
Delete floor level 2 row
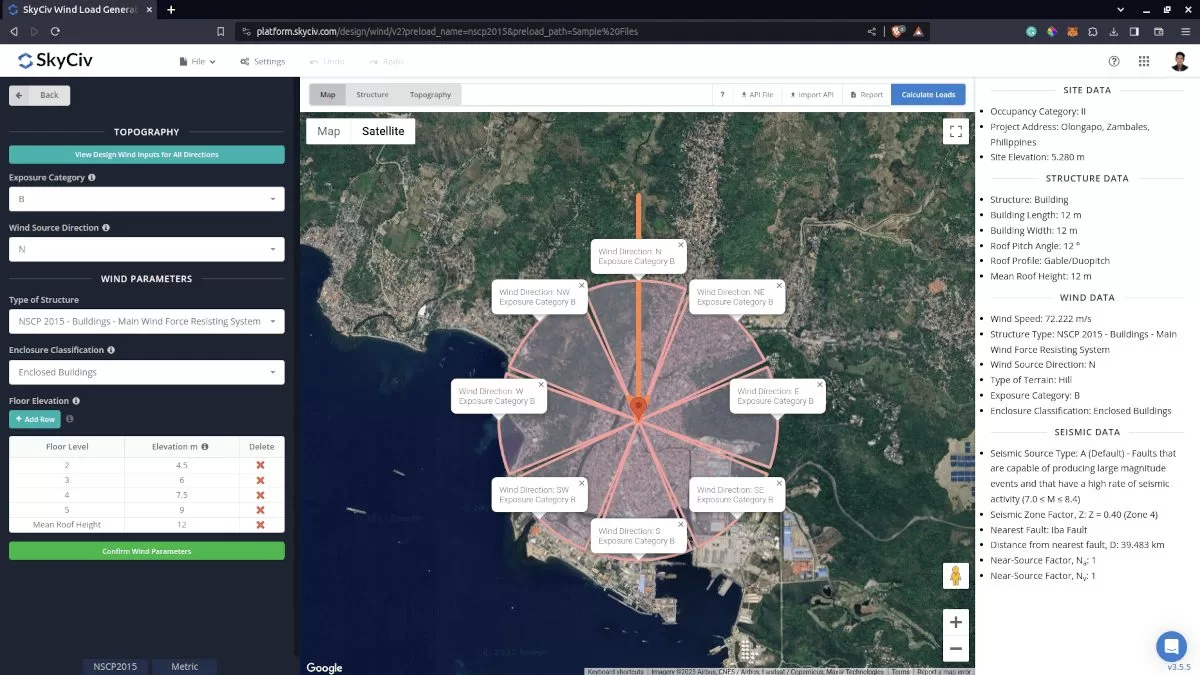pyautogui.click(x=260, y=465)
